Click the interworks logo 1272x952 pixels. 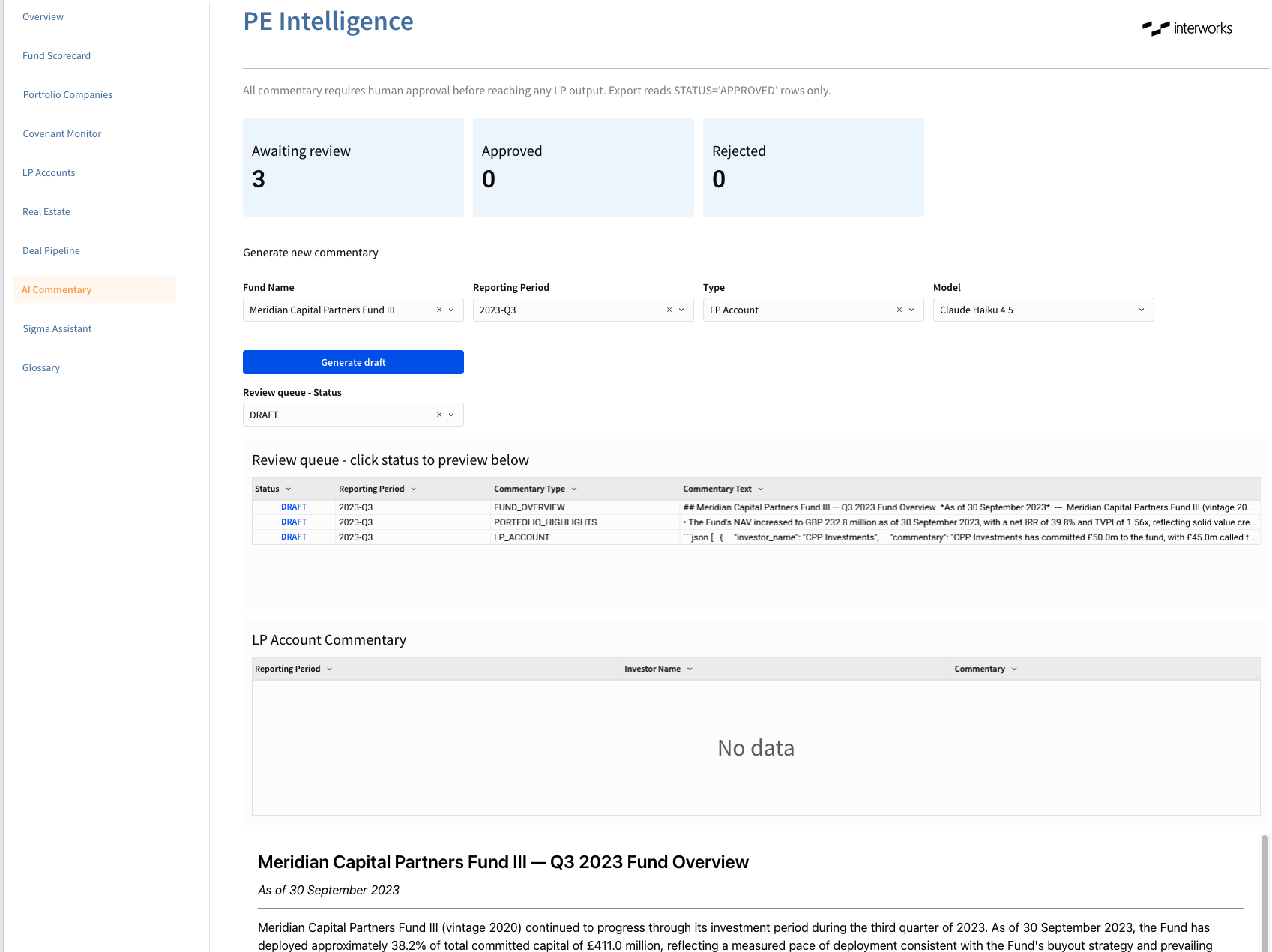coord(1187,28)
